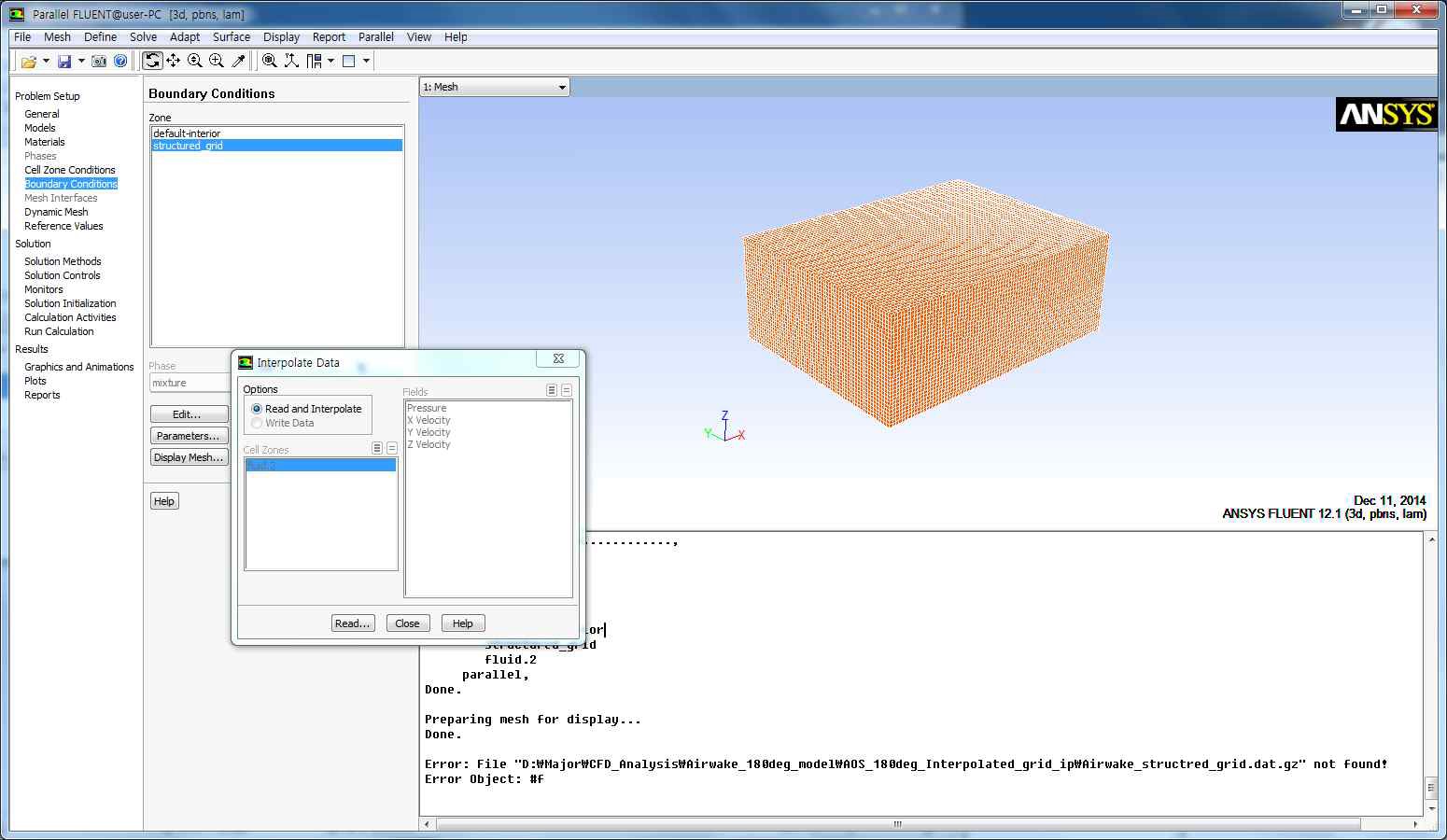Open the dropdown arrow beside open-file icon
The image size is (1447, 840).
coord(47,62)
